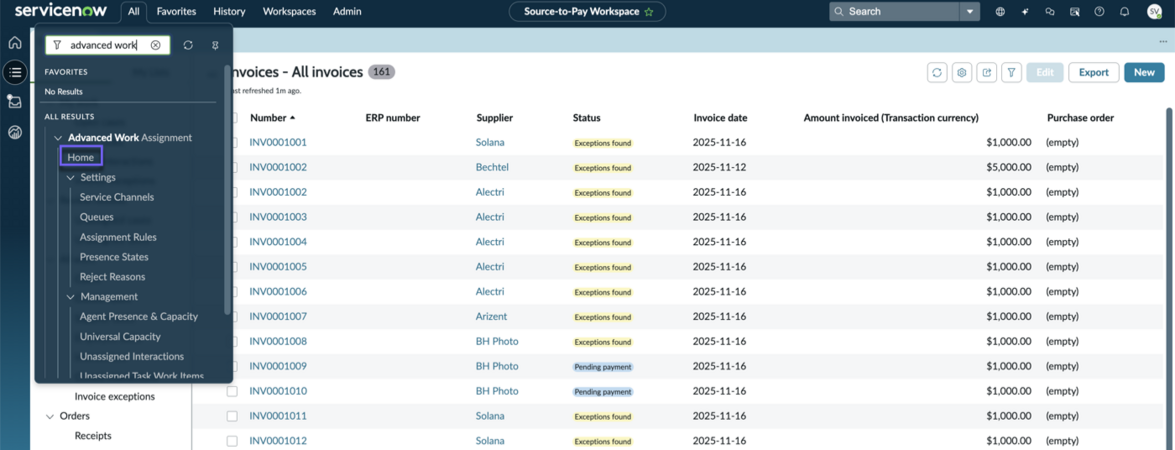Open the Help question-mark icon
This screenshot has width=1175, height=450.
(1099, 12)
